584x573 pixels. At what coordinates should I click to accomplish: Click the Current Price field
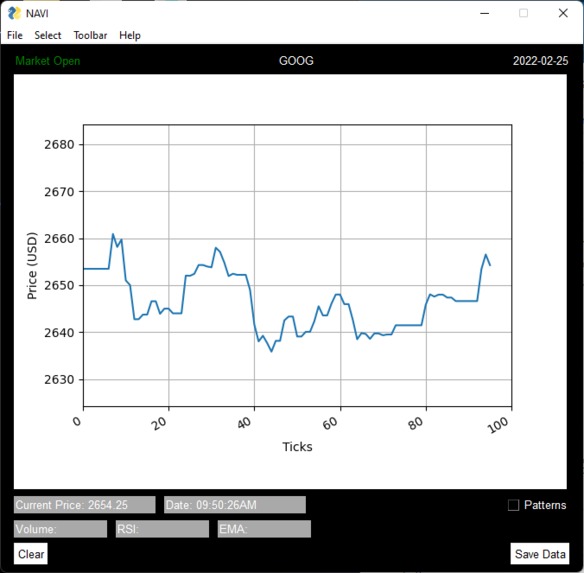pyautogui.click(x=85, y=505)
